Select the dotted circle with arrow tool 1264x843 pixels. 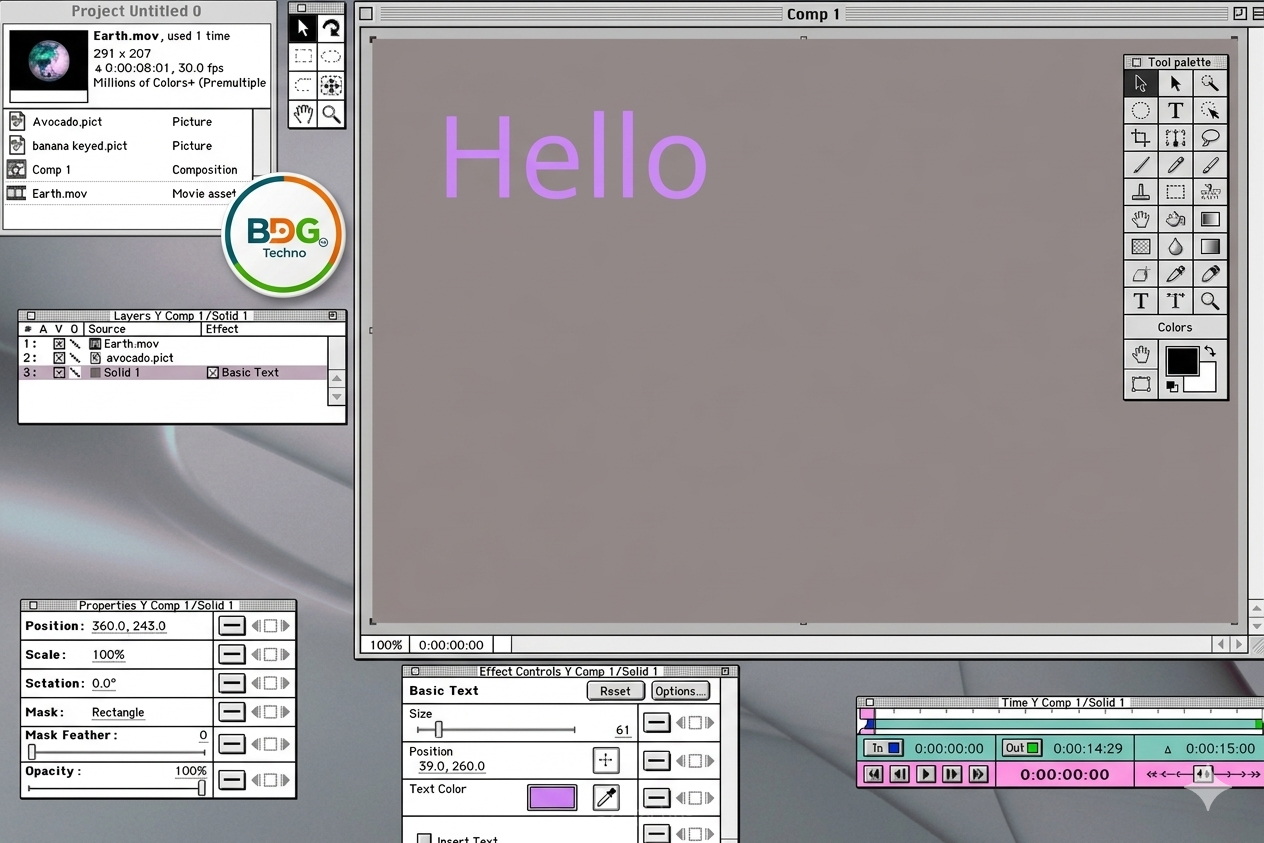(1210, 111)
